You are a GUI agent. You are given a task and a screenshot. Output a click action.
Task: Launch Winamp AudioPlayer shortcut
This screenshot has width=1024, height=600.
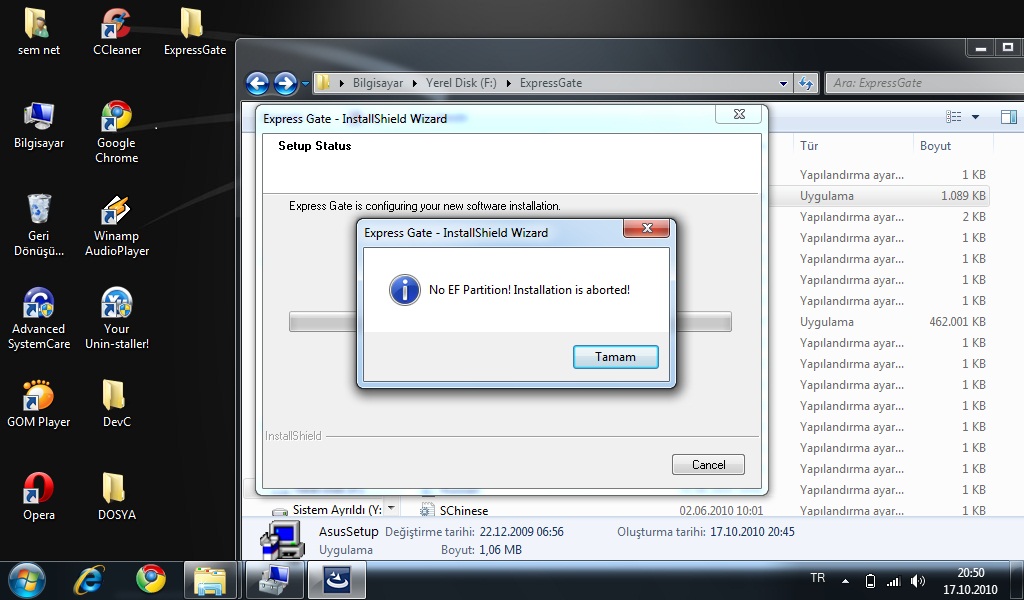tap(116, 225)
